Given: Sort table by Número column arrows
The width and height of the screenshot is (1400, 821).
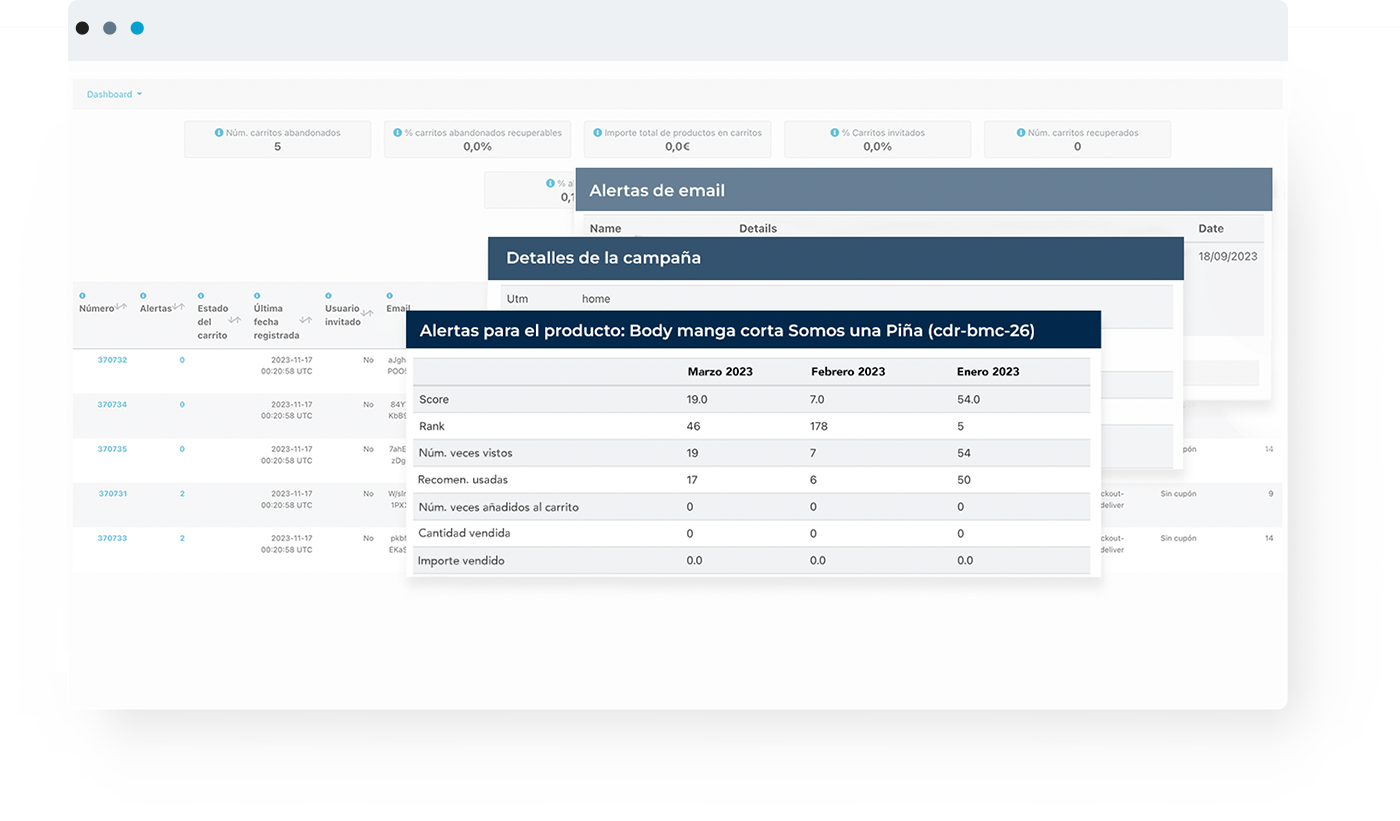Looking at the screenshot, I should [x=121, y=308].
